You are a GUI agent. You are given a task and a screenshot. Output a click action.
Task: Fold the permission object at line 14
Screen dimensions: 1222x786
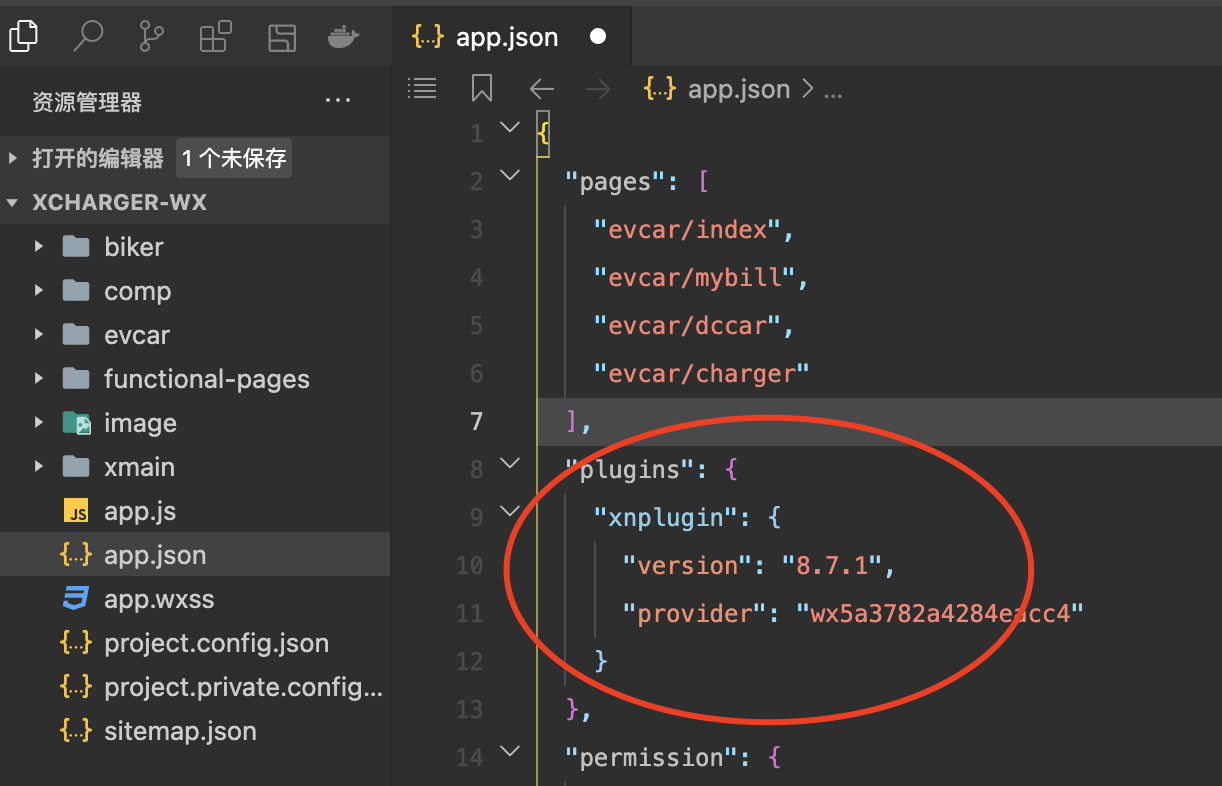510,752
